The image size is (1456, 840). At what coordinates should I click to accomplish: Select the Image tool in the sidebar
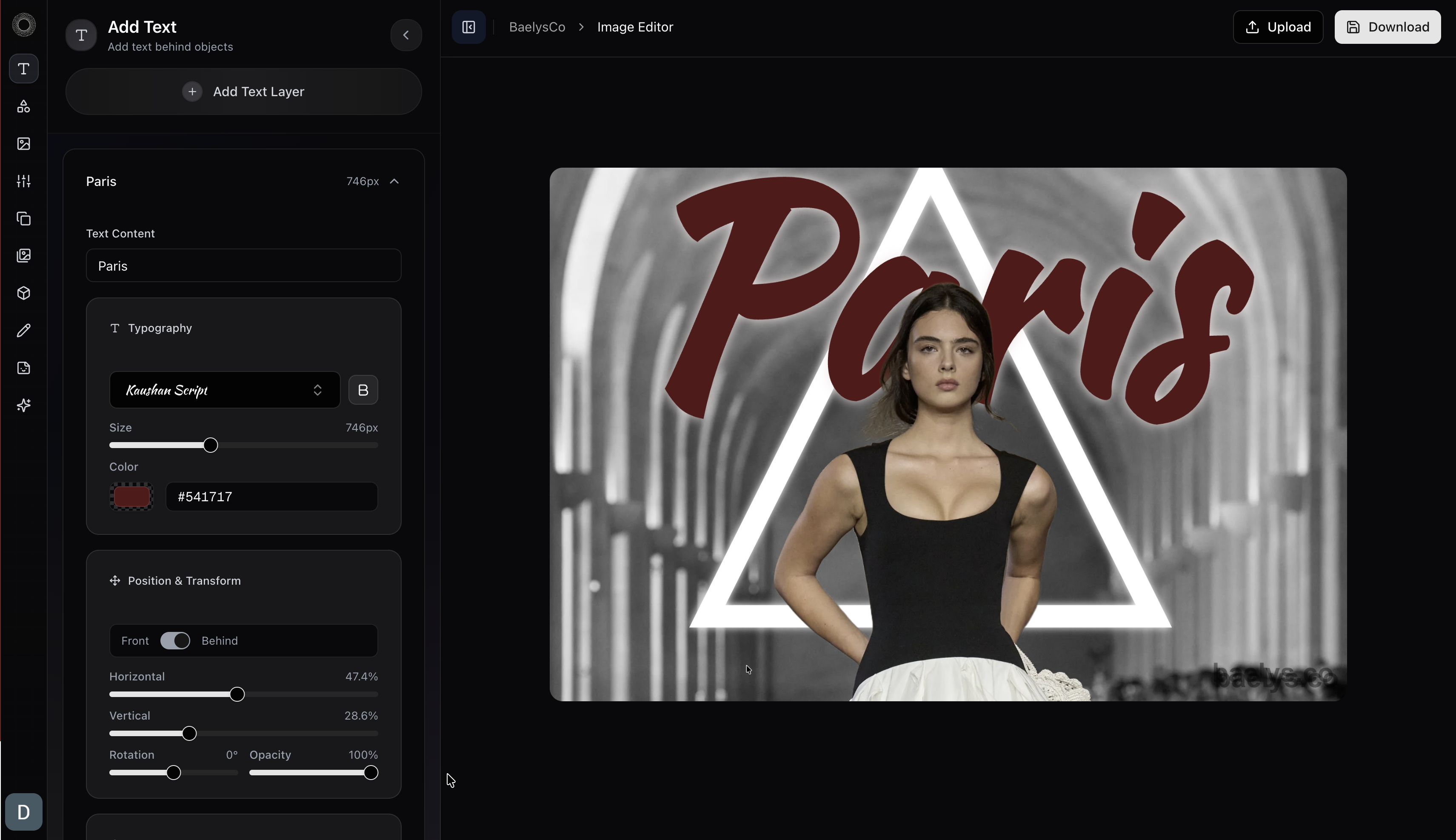point(23,144)
